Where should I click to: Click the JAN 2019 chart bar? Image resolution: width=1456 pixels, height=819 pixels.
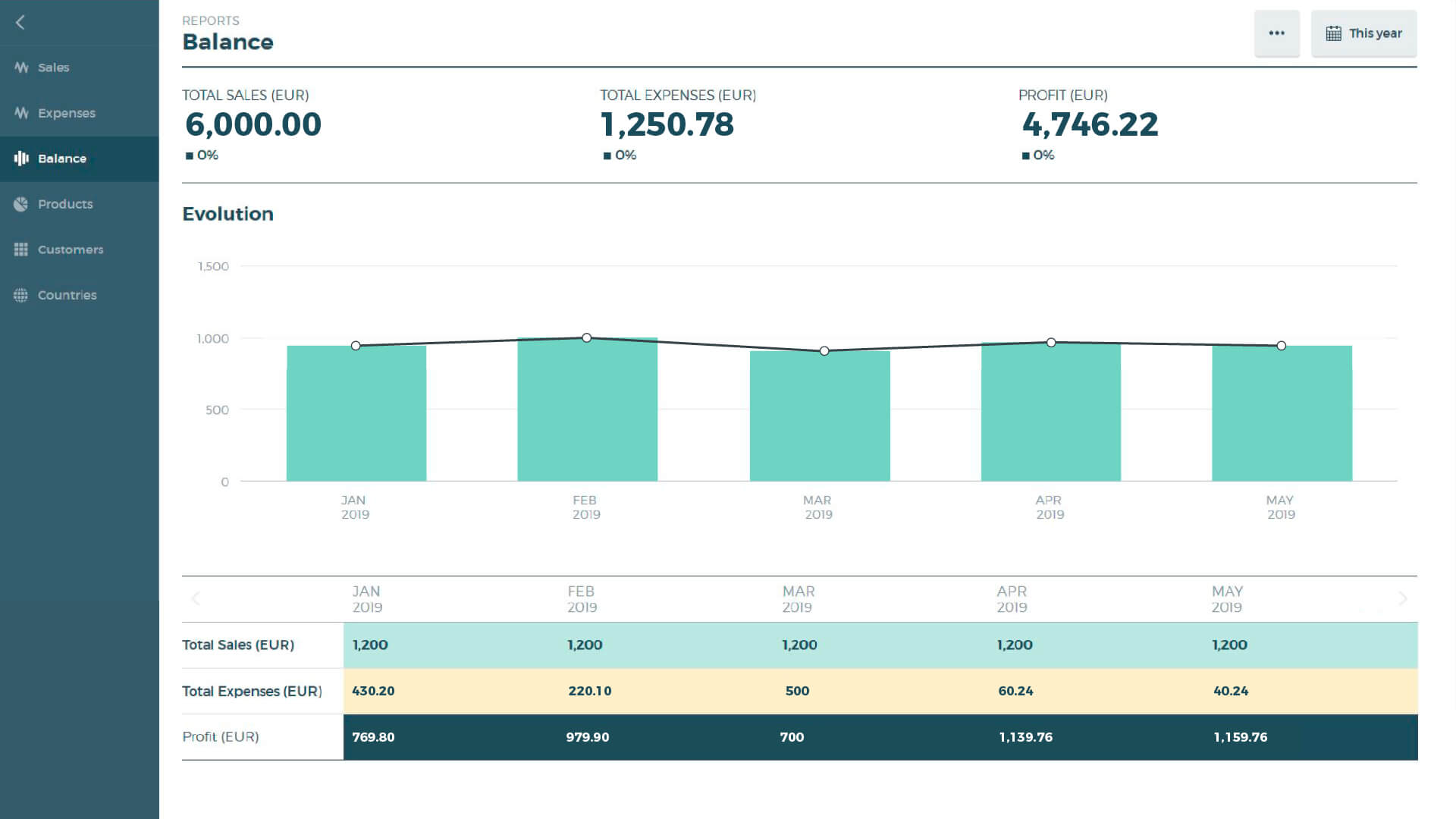tap(356, 413)
